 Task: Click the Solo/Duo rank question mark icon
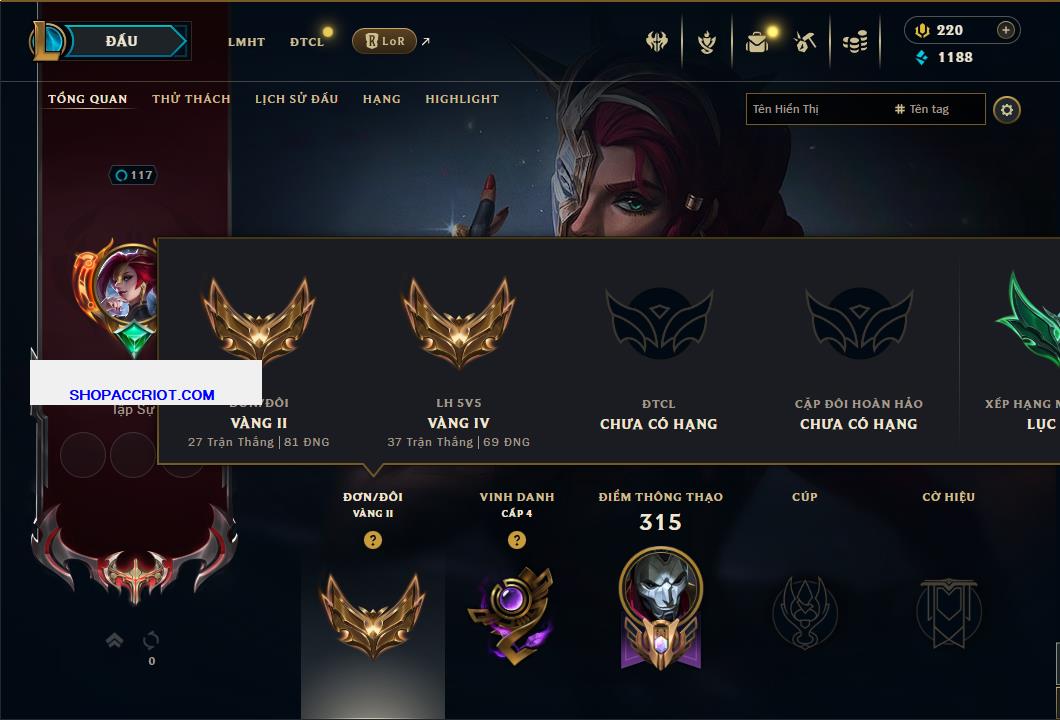coord(372,539)
